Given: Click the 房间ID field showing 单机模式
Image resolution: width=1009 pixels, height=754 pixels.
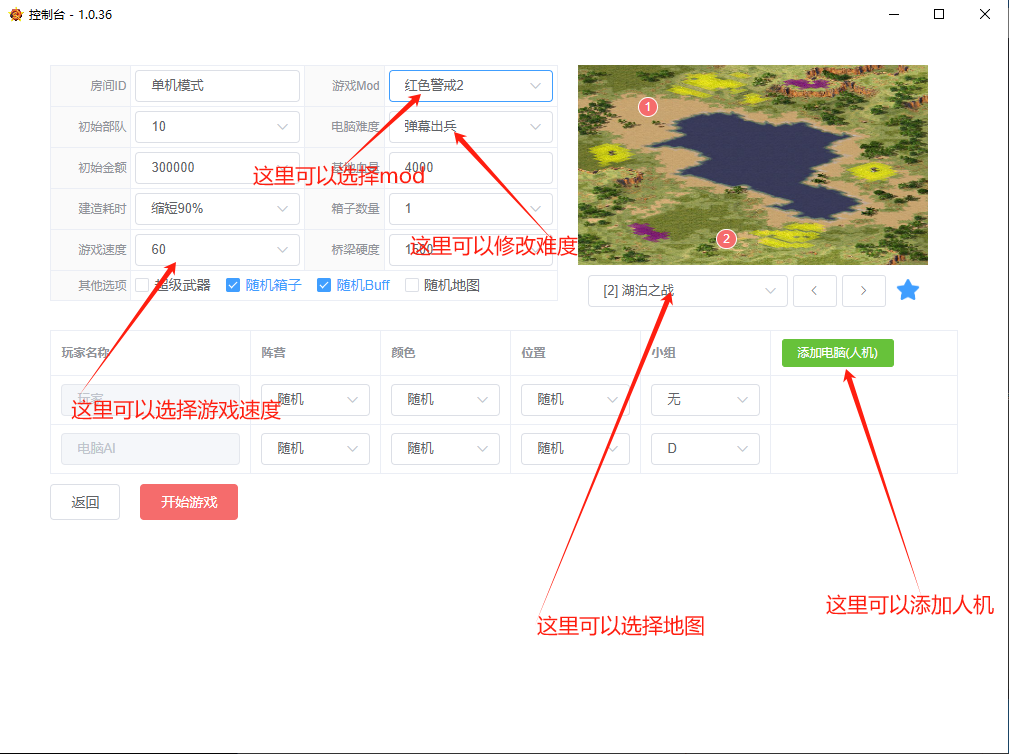Looking at the screenshot, I should click(x=216, y=86).
